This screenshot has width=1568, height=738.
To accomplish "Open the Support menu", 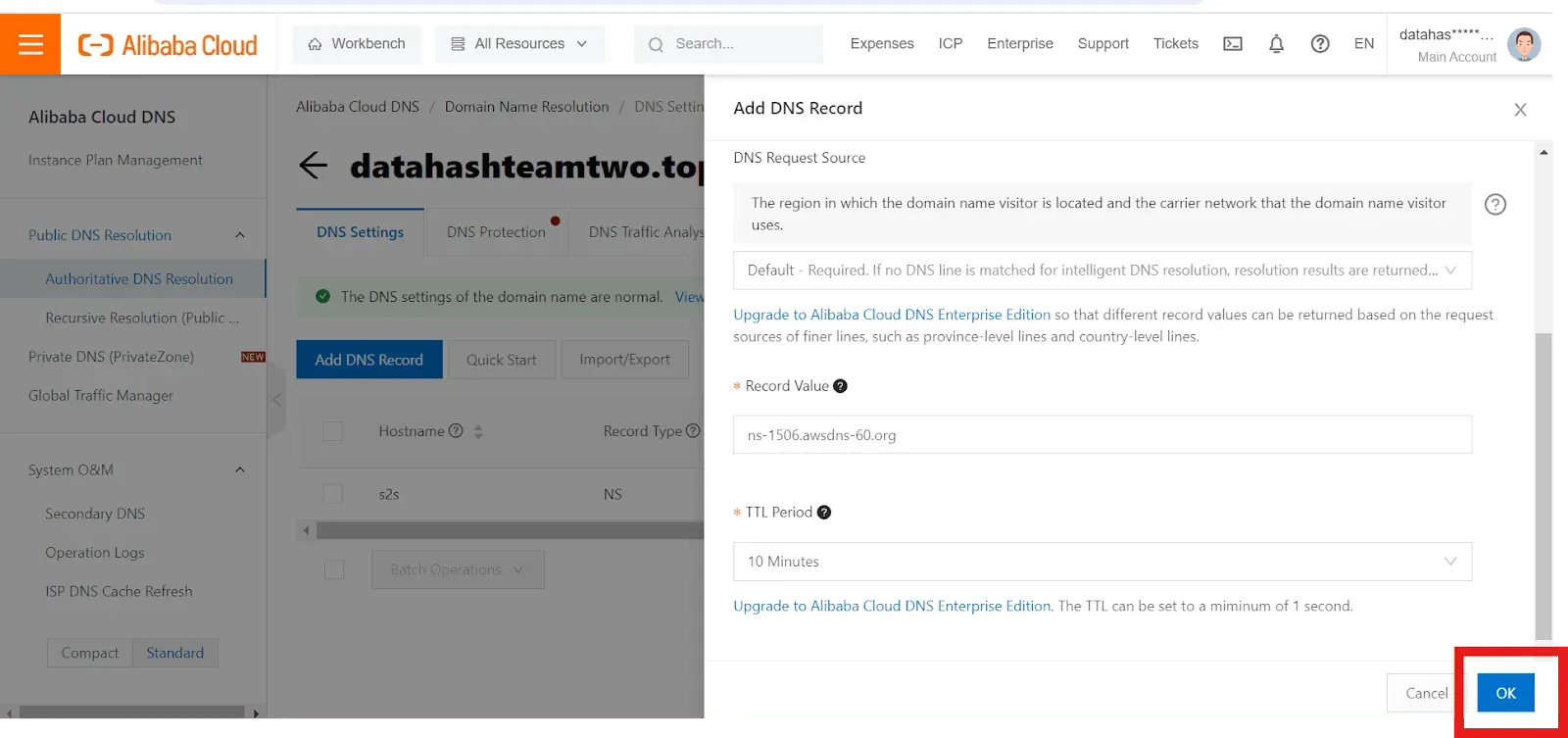I will (x=1103, y=44).
